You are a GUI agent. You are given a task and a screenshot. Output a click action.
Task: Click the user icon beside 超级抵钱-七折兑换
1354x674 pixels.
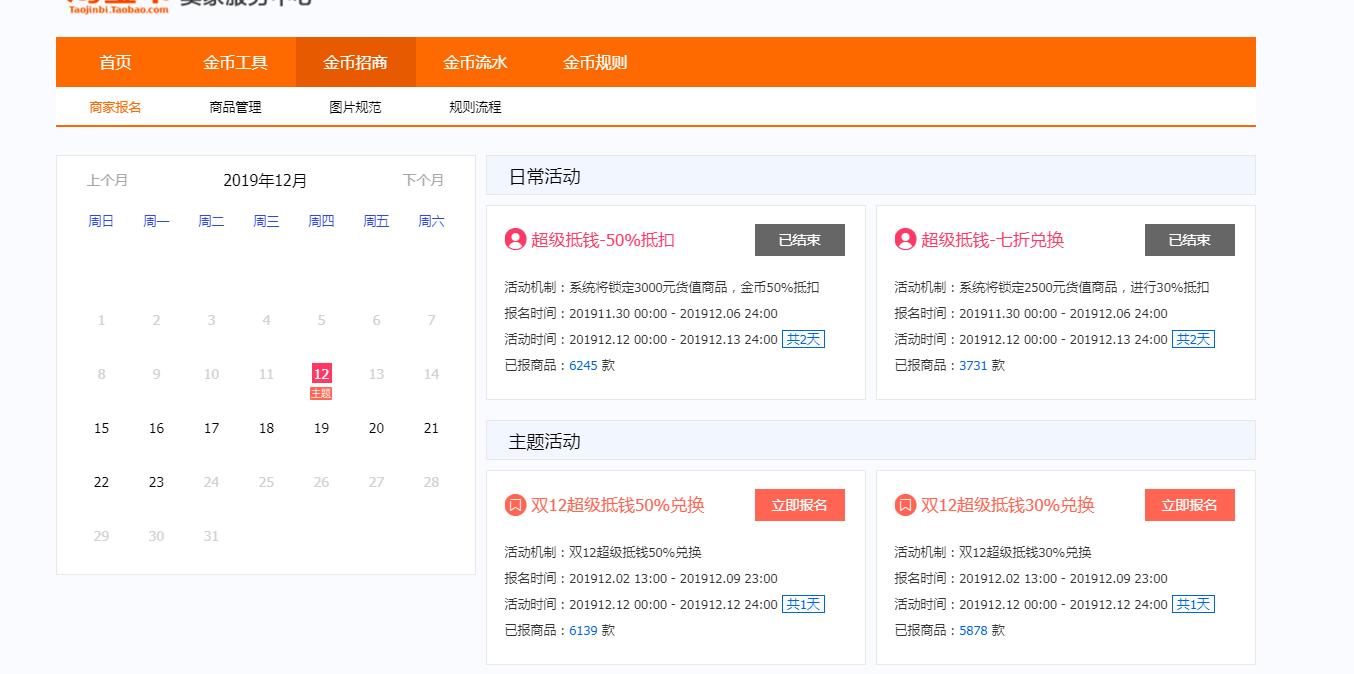pos(903,239)
